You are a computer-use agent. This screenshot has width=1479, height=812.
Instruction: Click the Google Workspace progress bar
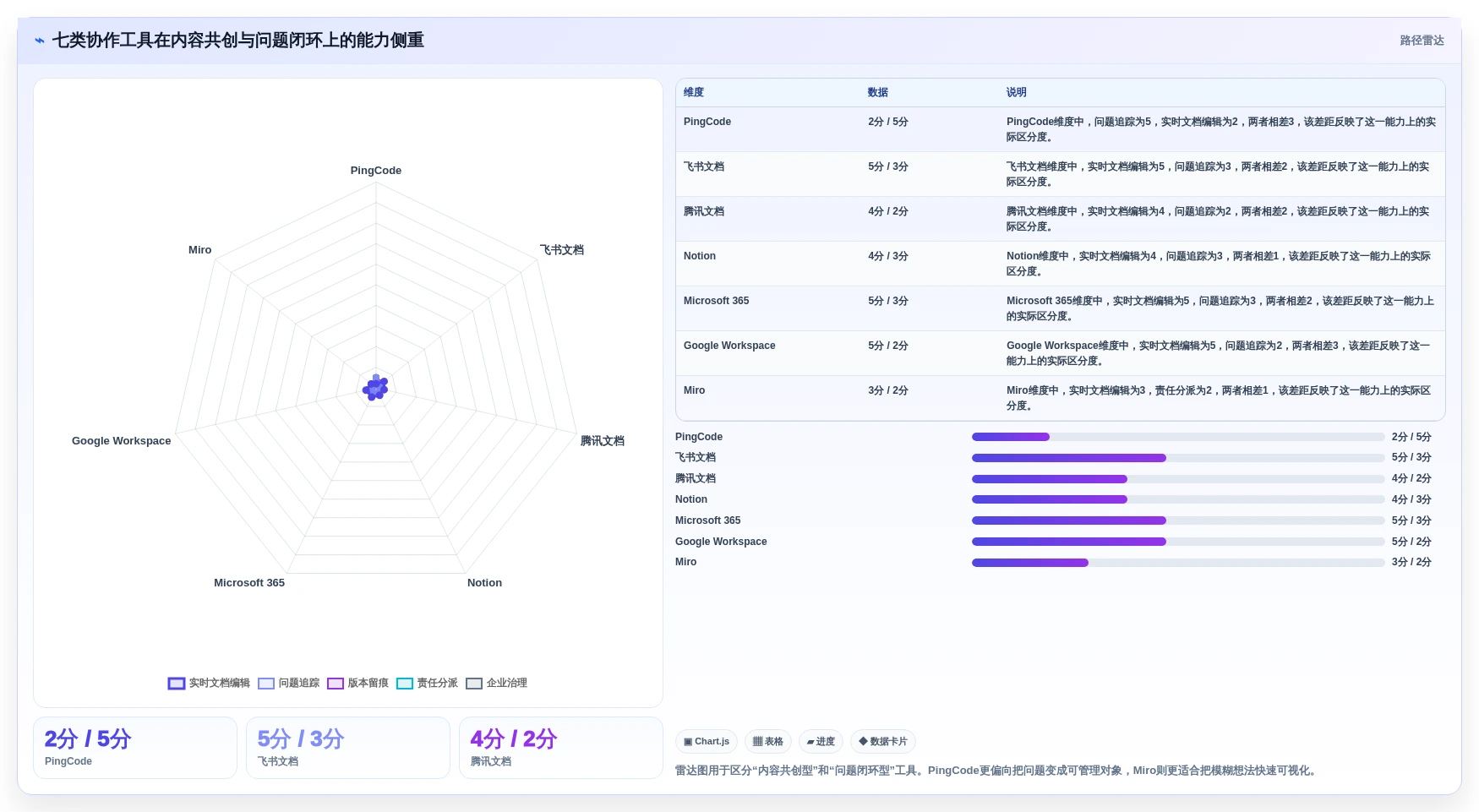(1178, 542)
